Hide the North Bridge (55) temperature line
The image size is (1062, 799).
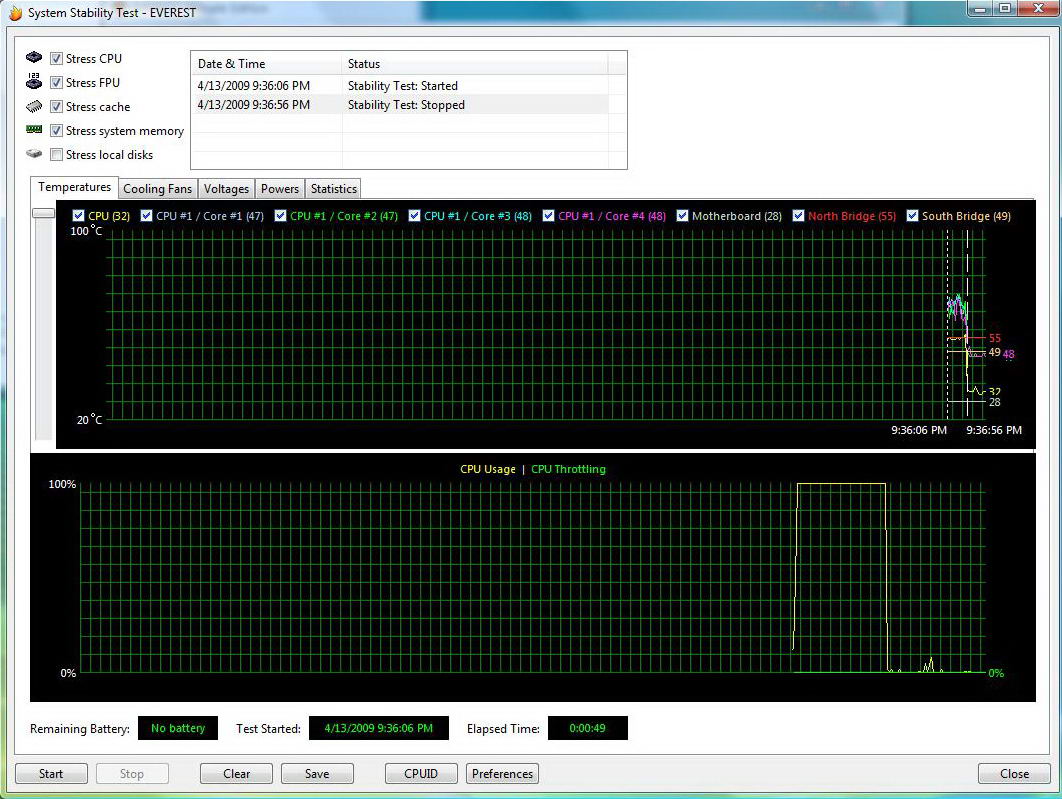[x=799, y=215]
